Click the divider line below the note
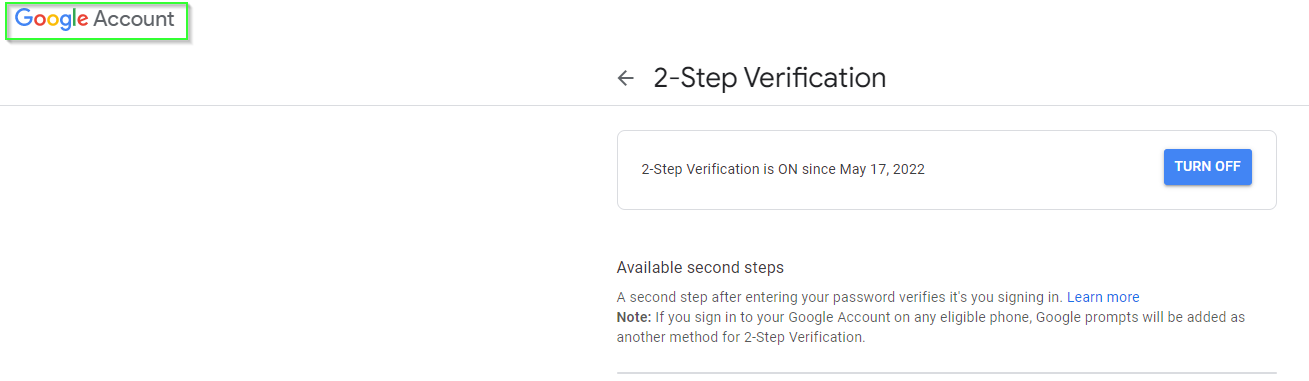Viewport: 1309px width, 381px height. [x=947, y=373]
